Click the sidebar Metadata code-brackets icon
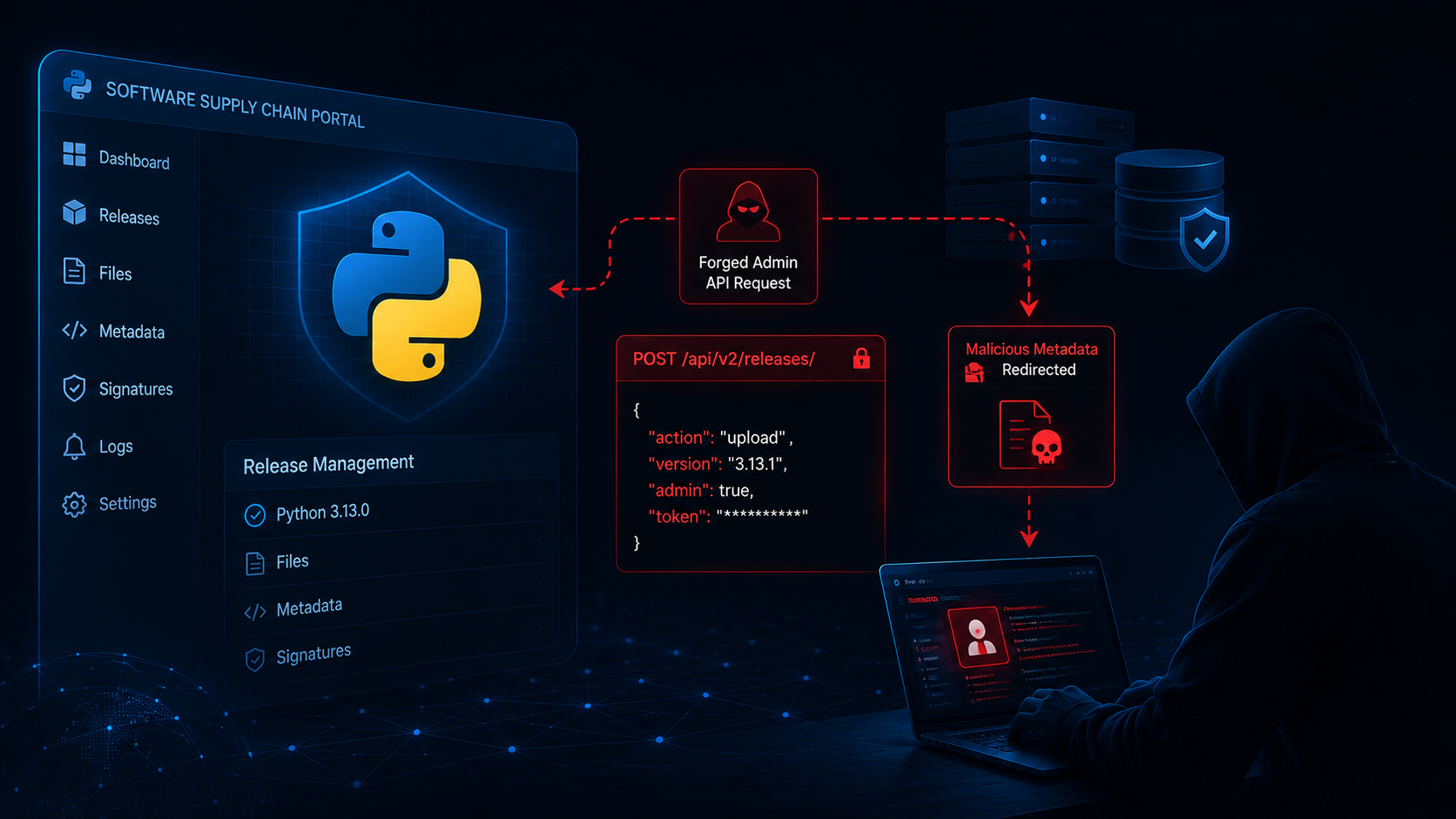1456x819 pixels. click(74, 330)
